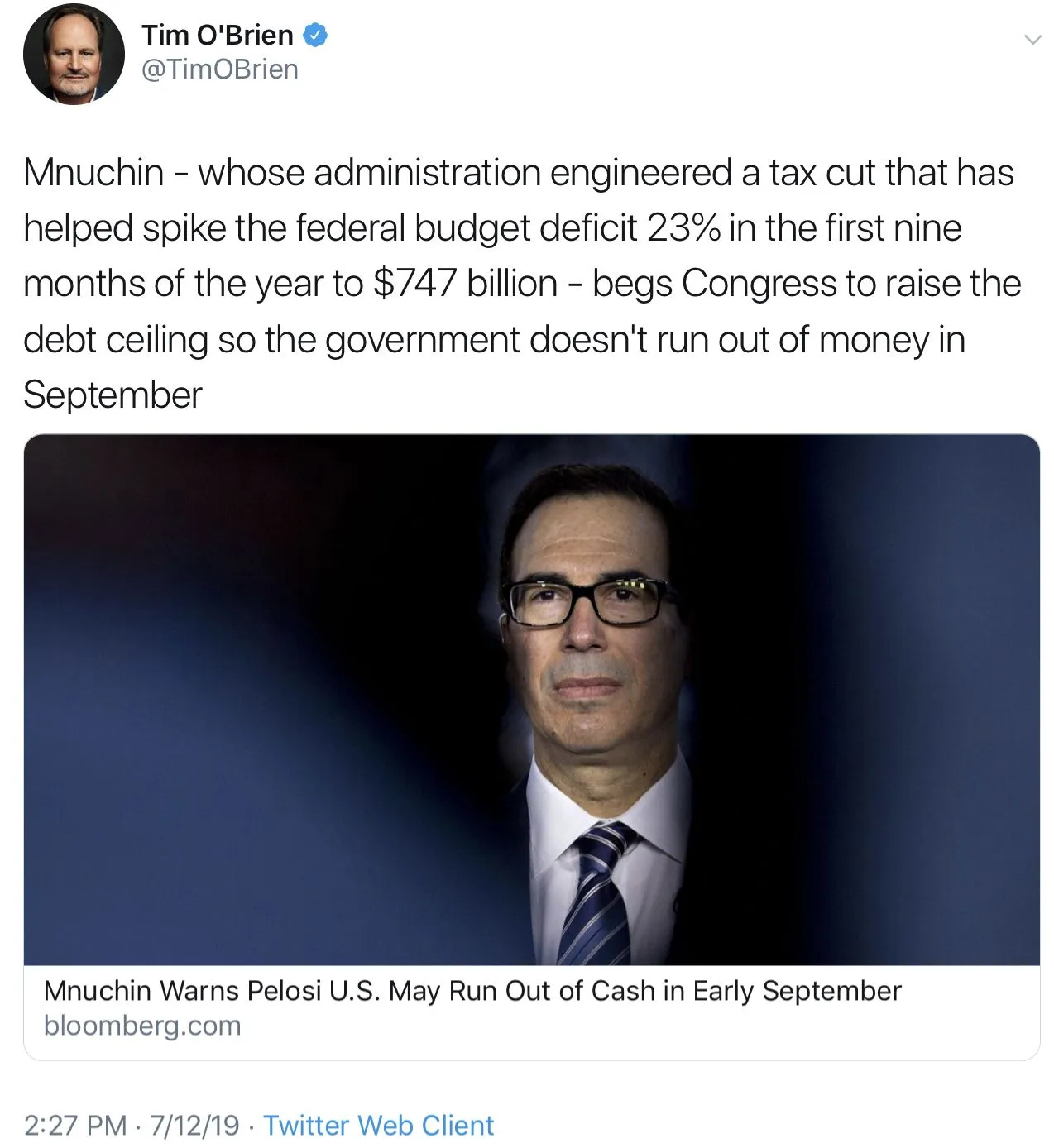
Task: Expand the tweet options chevron
Action: point(1032,39)
